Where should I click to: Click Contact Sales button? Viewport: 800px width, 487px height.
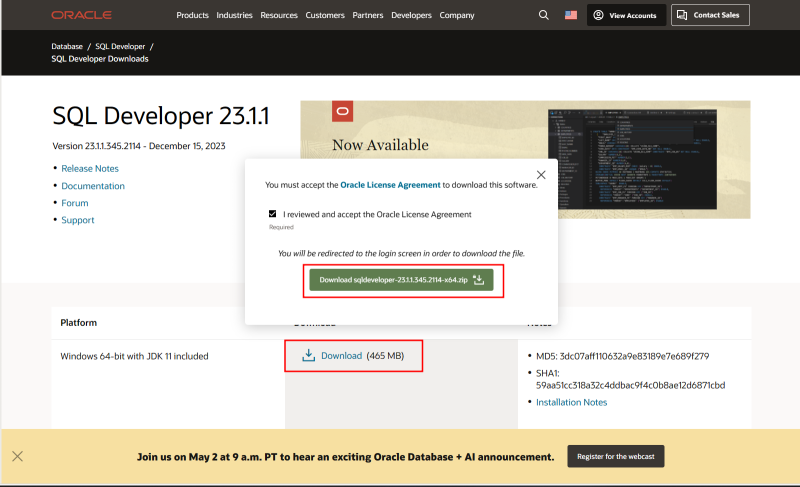pos(710,15)
